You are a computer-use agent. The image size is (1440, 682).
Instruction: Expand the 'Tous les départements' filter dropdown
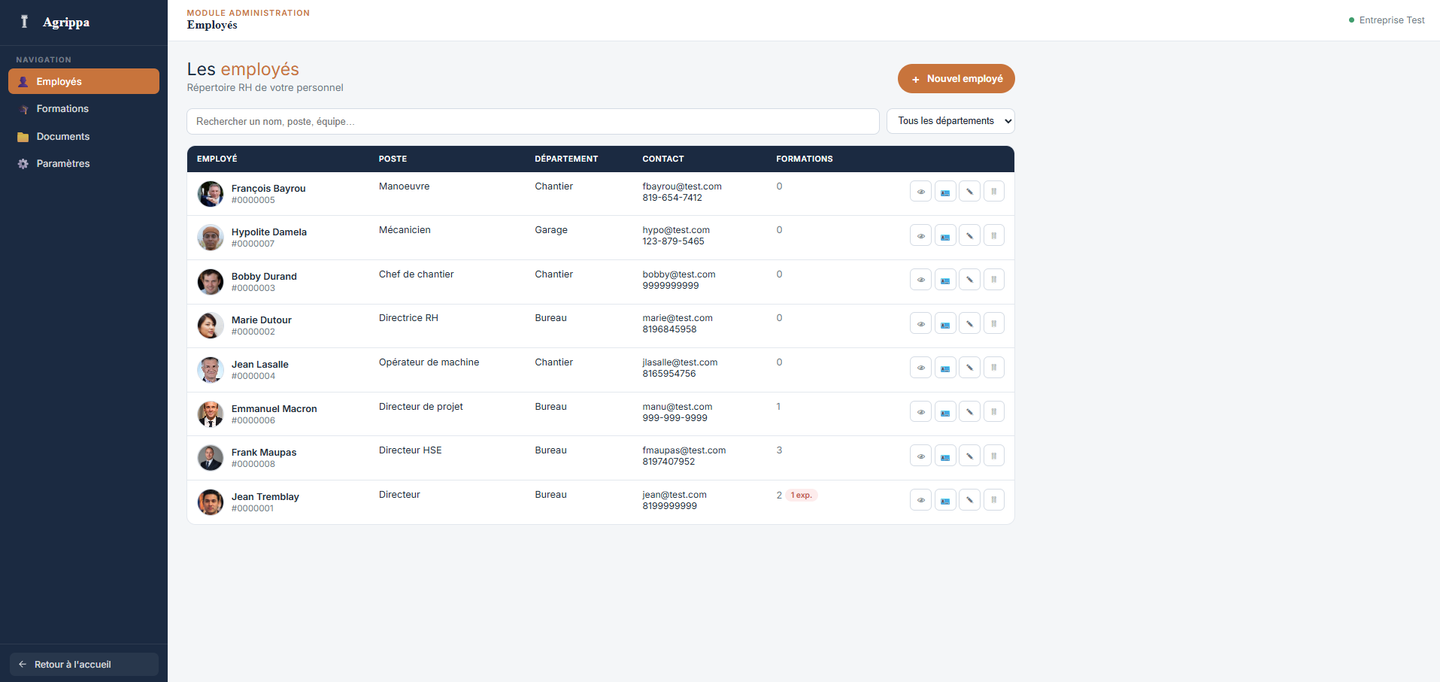951,121
